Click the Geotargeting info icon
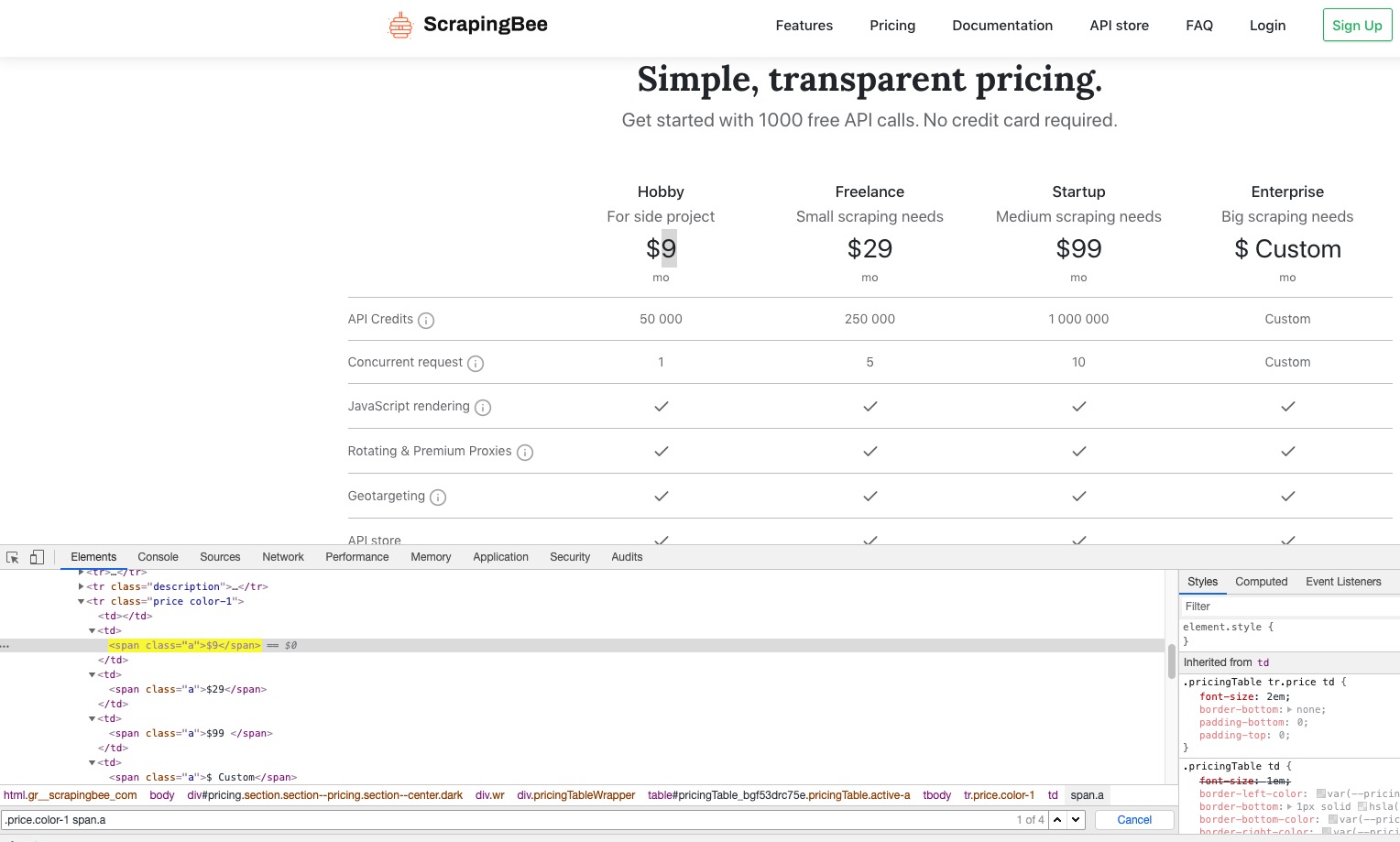1400x842 pixels. coord(438,498)
